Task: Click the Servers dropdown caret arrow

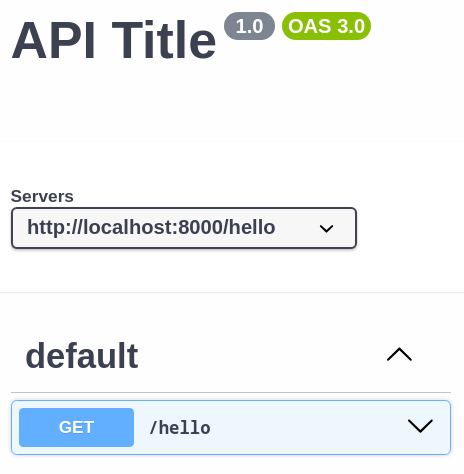Action: (326, 229)
